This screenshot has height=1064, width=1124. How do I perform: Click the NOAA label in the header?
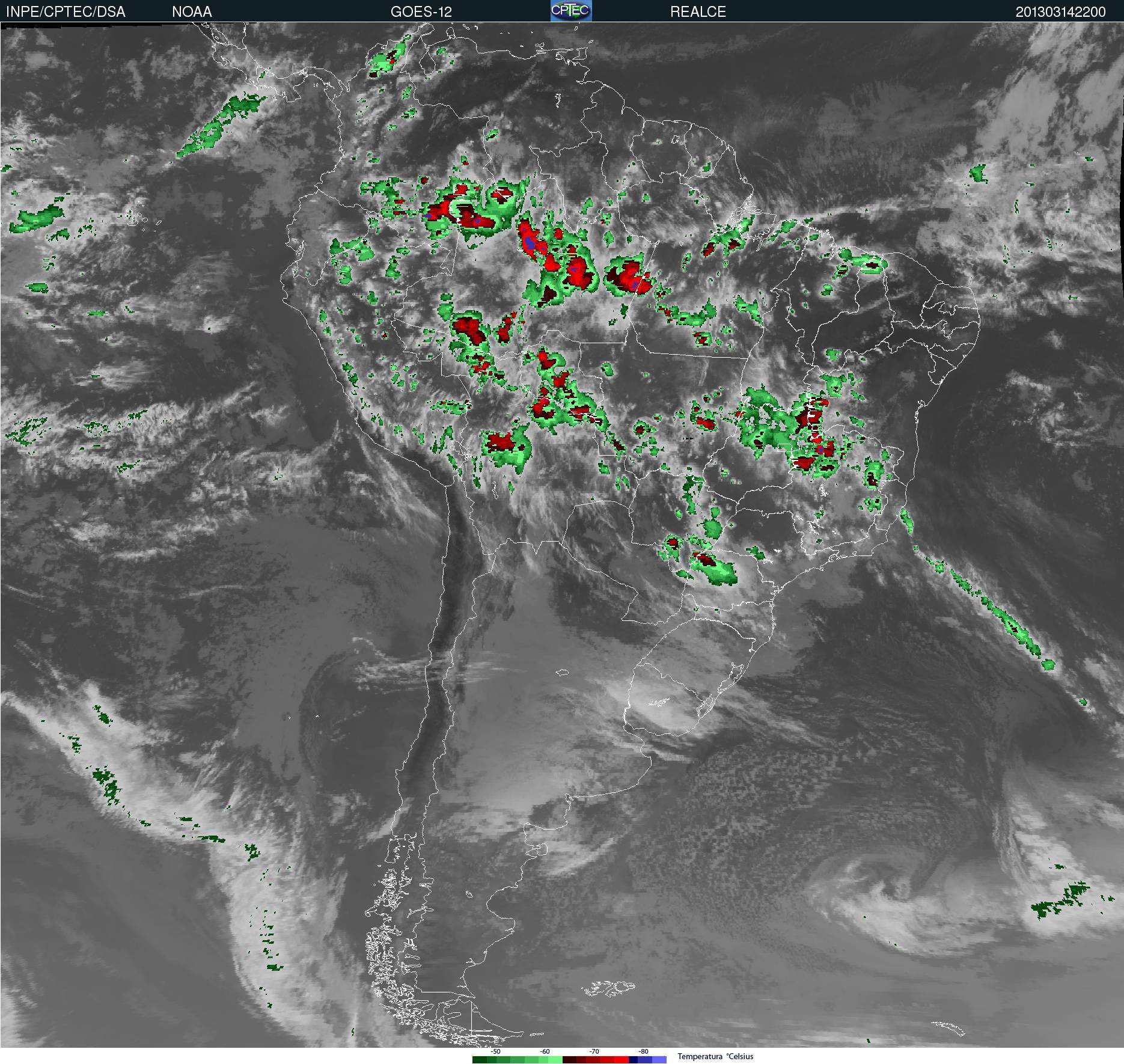pyautogui.click(x=192, y=12)
